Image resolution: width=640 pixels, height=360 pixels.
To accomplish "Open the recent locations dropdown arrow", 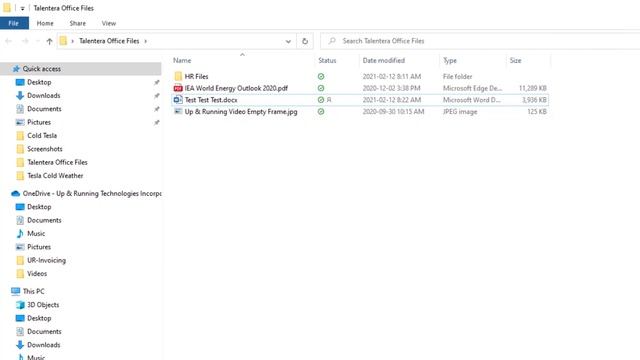I will (38, 41).
